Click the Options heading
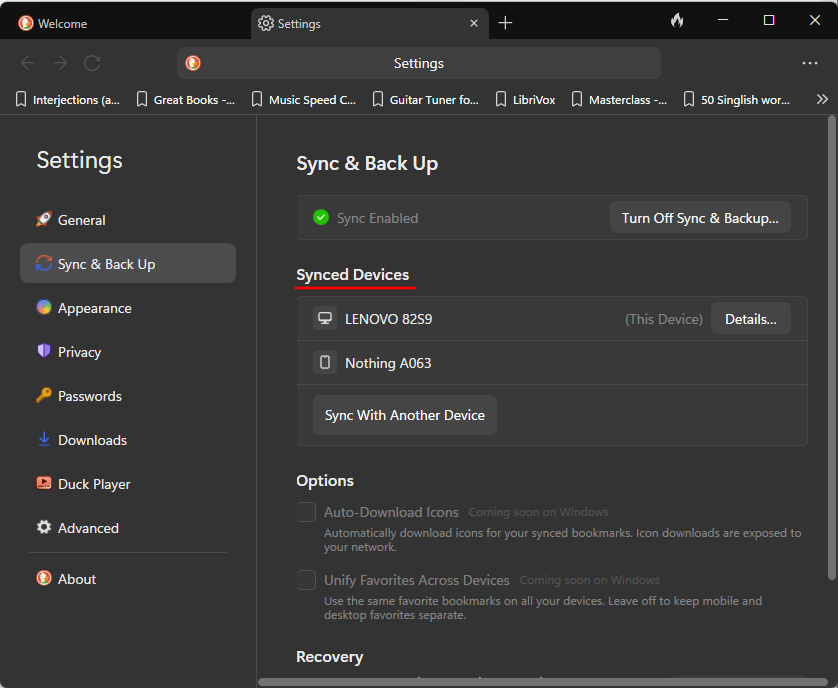Screen dimensions: 838x688 pyautogui.click(x=325, y=481)
